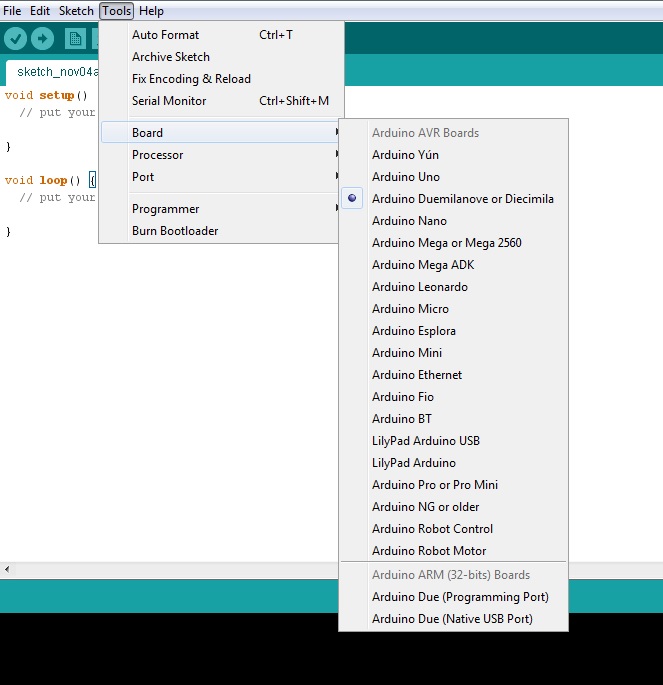Select Arduino Uno board

pyautogui.click(x=453, y=176)
